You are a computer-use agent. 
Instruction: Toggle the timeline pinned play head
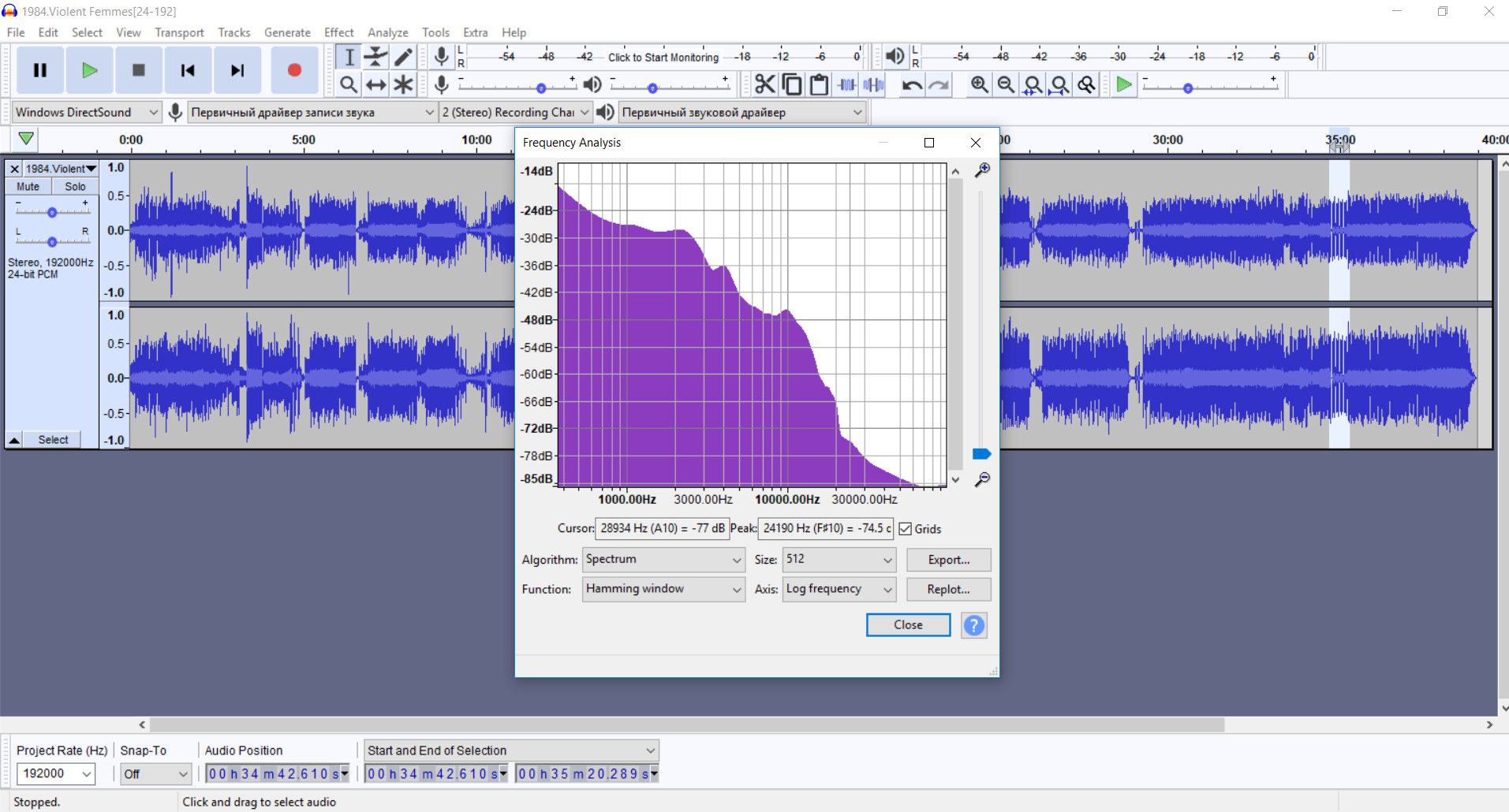26,140
